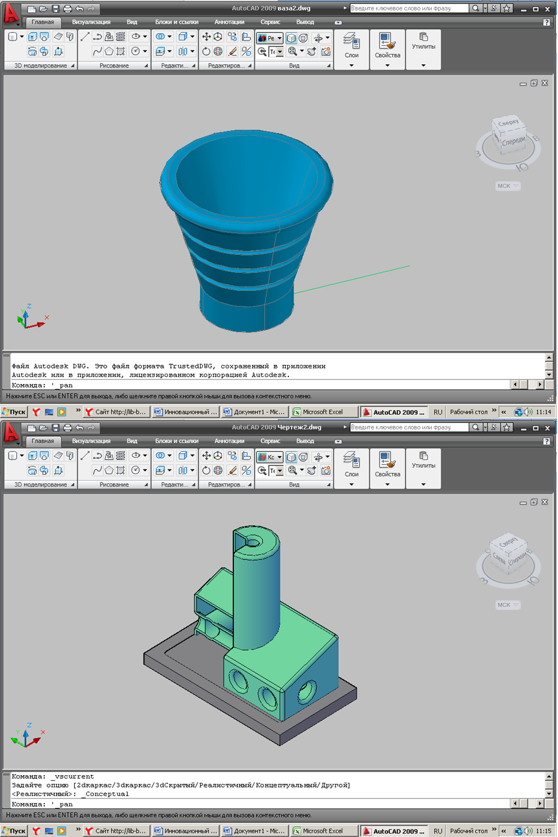Click help question mark in ваза2.dwg ribbon
The width and height of the screenshot is (558, 837).
pos(546,22)
